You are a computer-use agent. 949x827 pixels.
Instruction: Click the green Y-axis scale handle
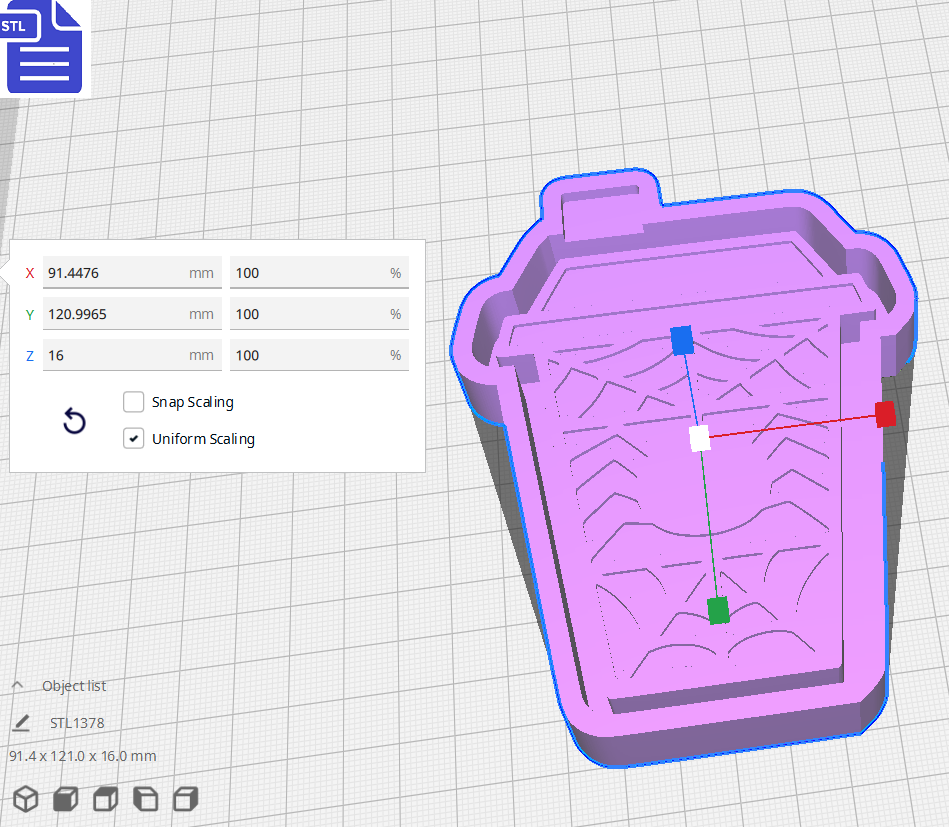pyautogui.click(x=719, y=610)
